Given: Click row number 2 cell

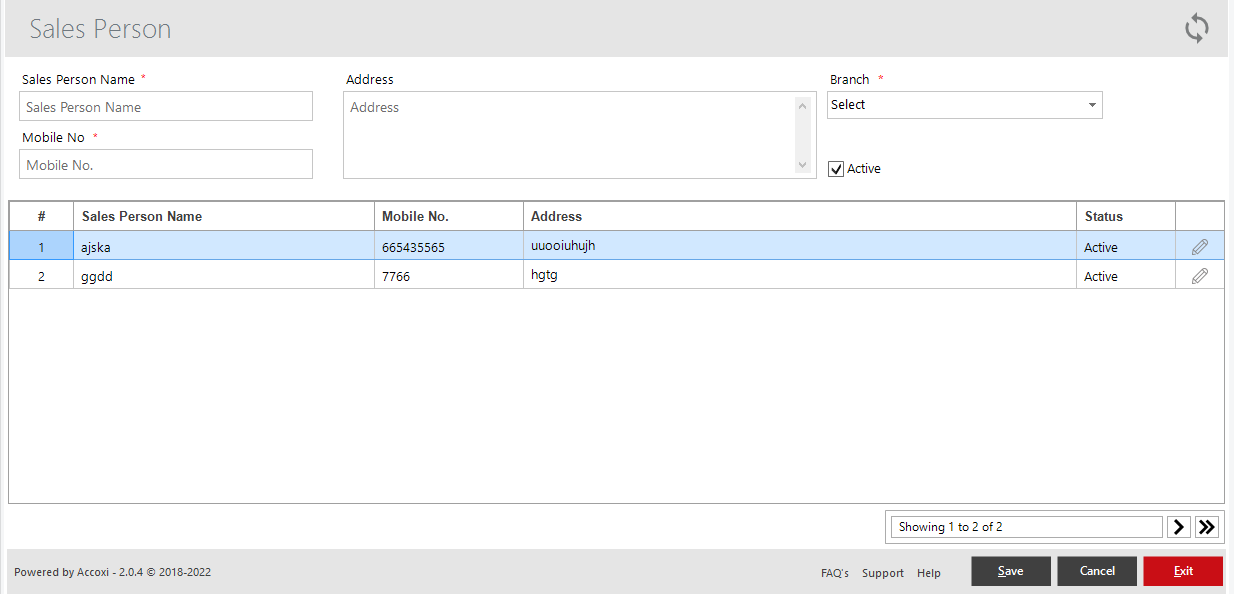Looking at the screenshot, I should point(41,275).
